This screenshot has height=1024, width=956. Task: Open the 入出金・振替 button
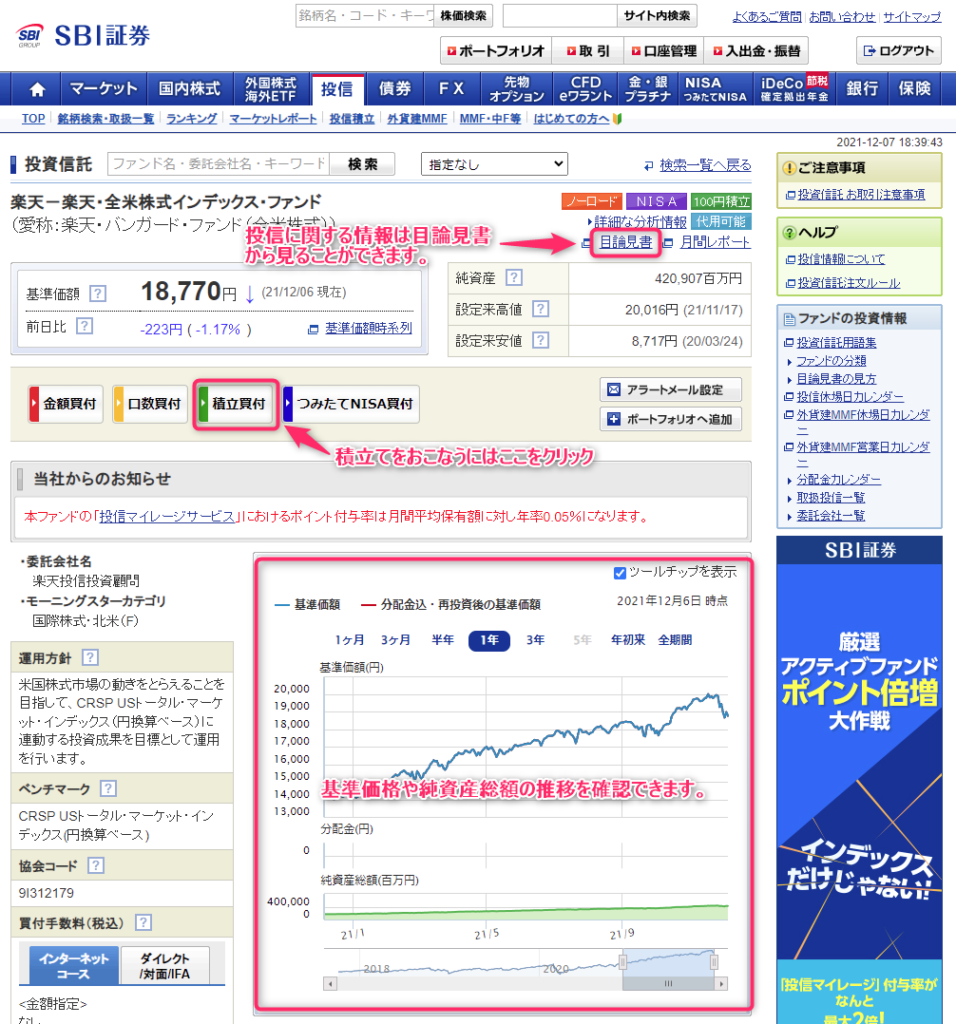(x=756, y=51)
